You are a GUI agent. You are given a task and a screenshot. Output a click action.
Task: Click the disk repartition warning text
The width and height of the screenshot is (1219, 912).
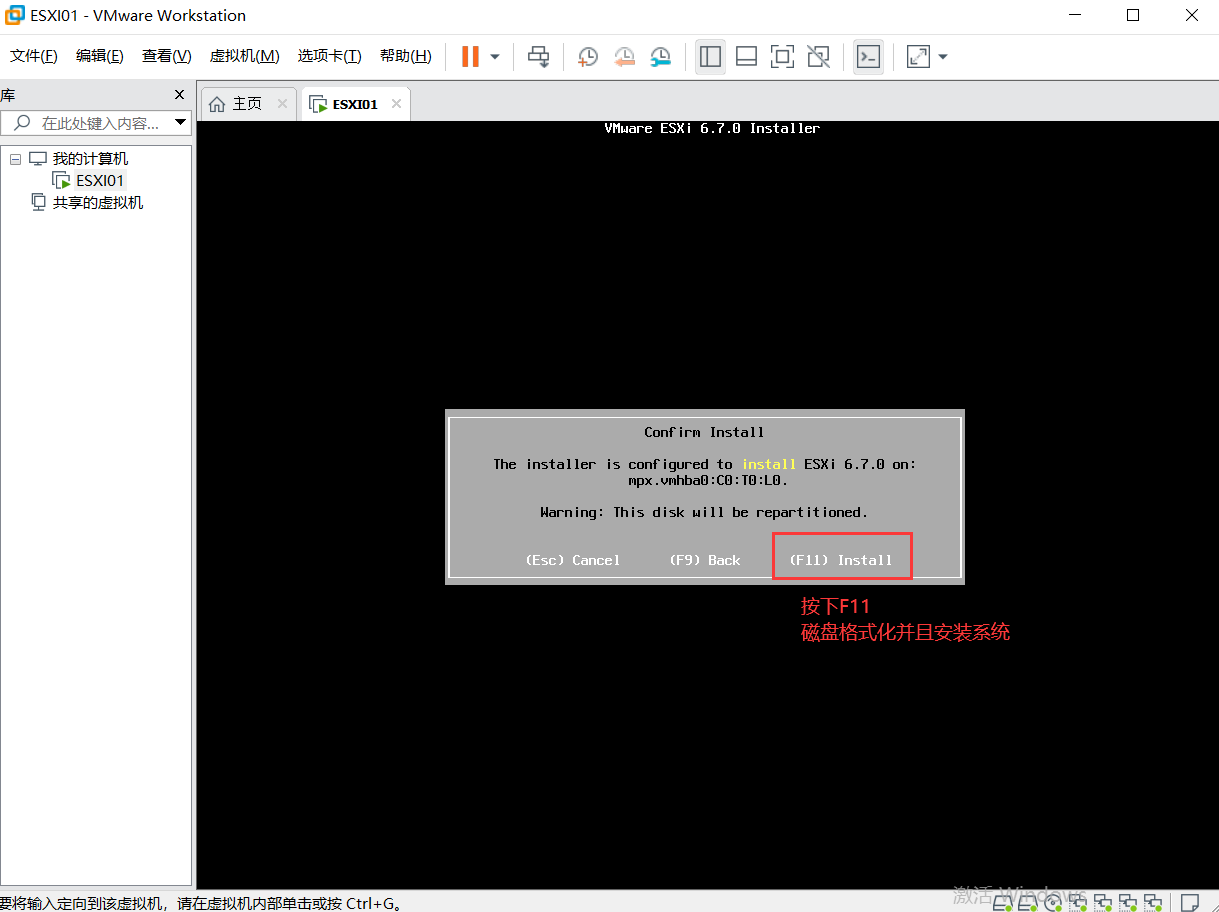click(704, 512)
